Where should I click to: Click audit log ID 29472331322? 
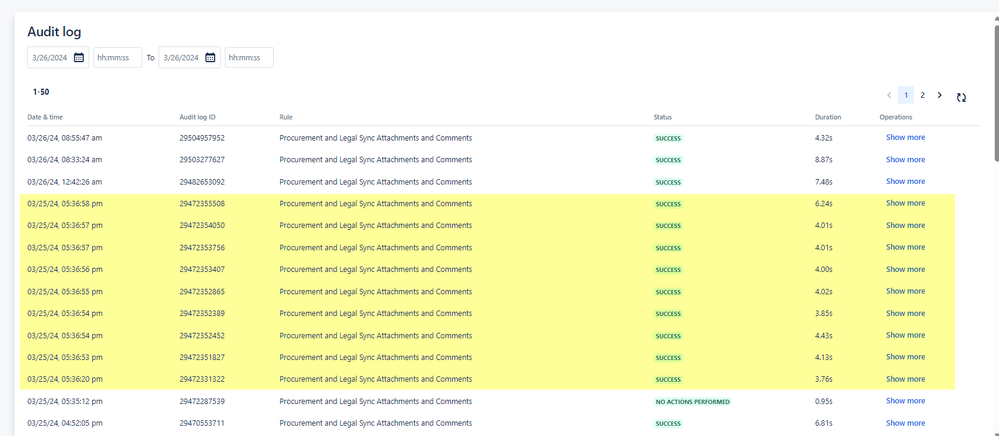pos(202,379)
